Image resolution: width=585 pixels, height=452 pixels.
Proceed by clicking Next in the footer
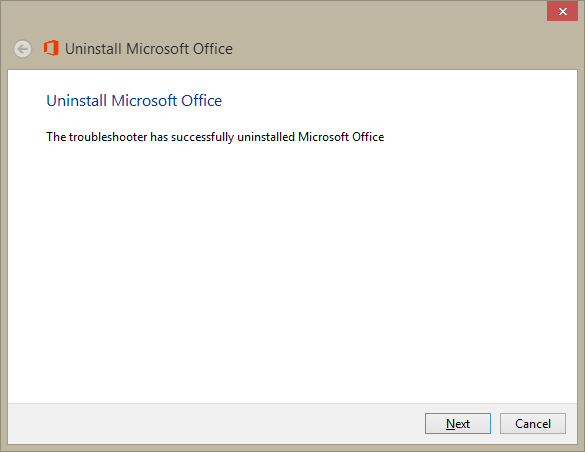(458, 424)
